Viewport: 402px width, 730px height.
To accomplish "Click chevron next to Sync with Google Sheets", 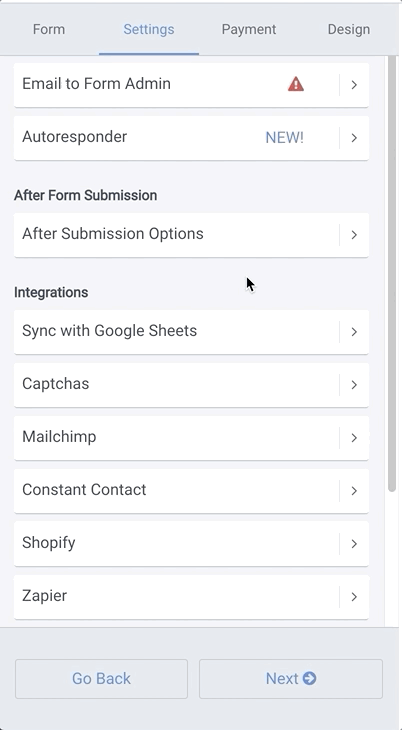I will (x=354, y=331).
